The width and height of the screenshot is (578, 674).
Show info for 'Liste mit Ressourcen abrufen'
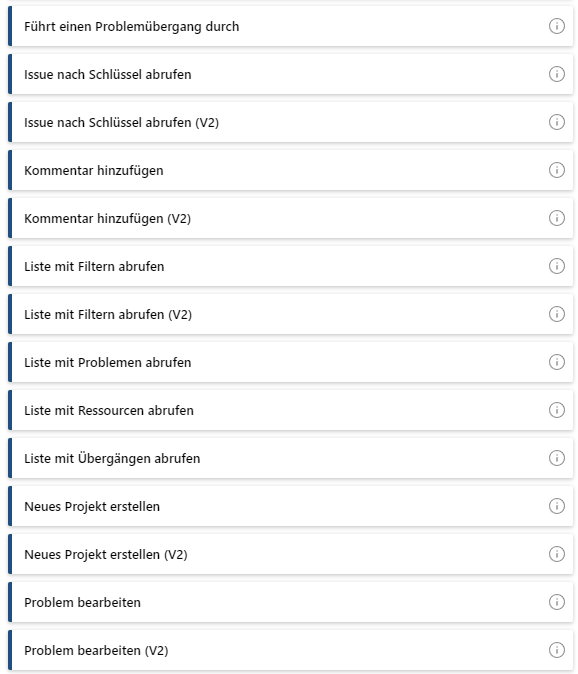point(557,410)
